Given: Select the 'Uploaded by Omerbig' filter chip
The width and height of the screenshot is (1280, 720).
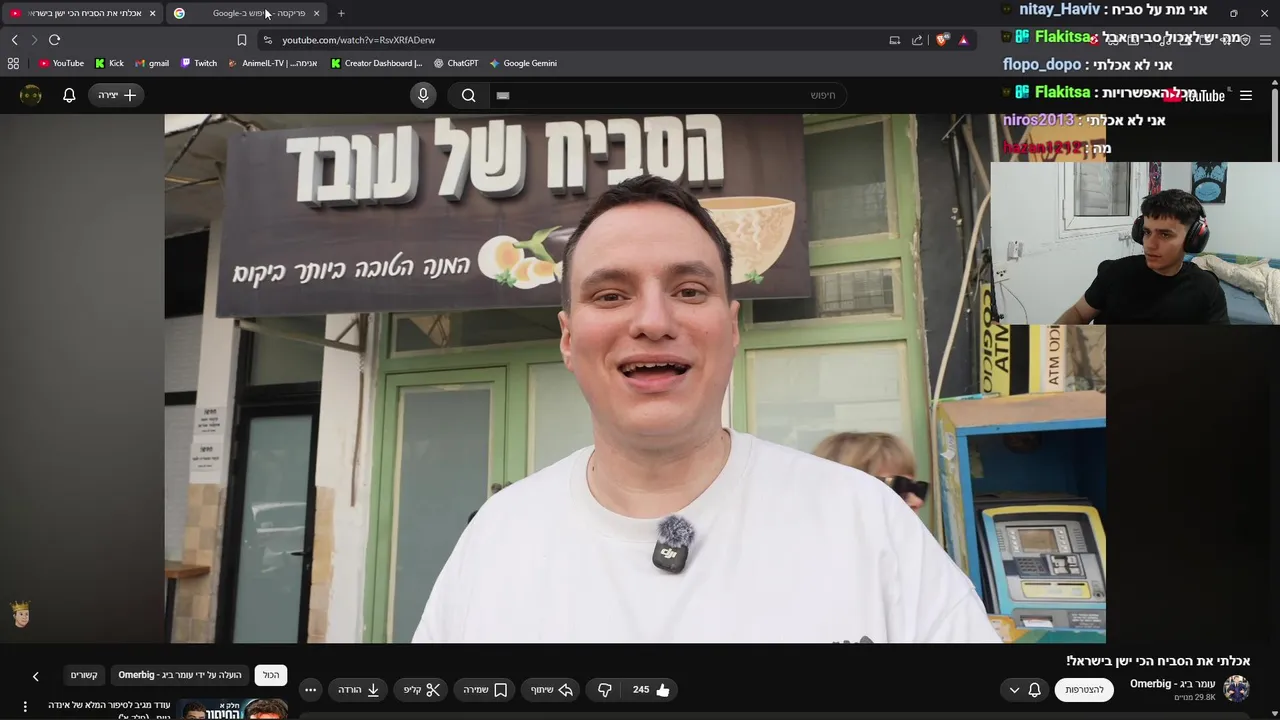Looking at the screenshot, I should [180, 675].
